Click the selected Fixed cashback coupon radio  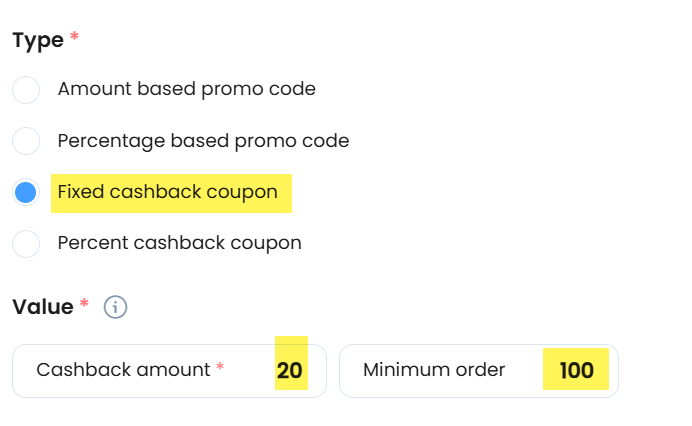tap(26, 192)
